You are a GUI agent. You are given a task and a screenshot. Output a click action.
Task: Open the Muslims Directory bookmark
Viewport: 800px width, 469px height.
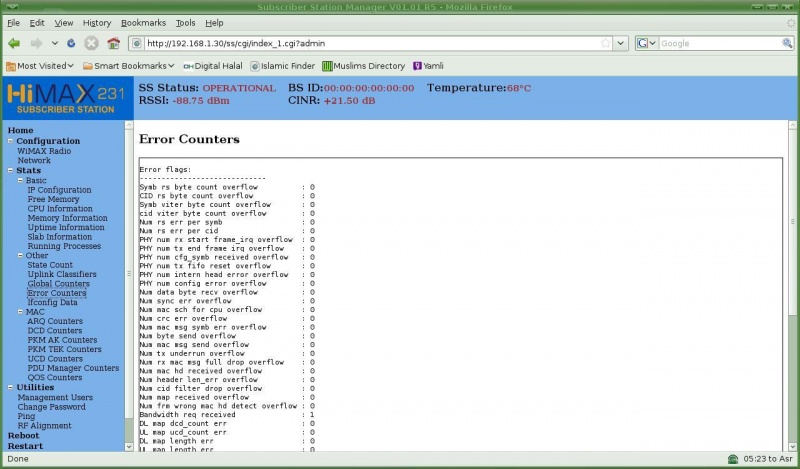point(363,66)
